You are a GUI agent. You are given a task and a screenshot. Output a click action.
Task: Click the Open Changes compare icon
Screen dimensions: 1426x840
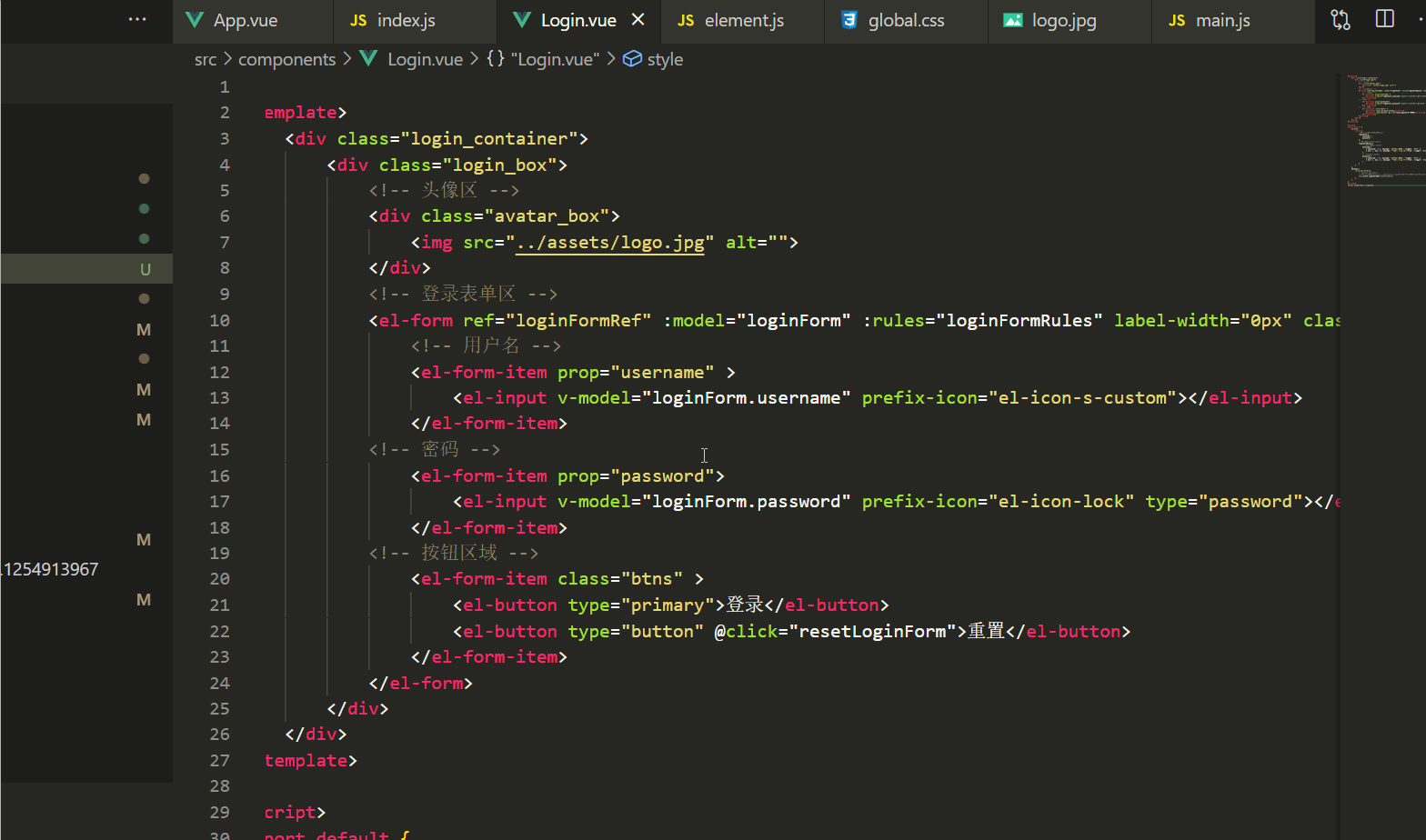1341,20
